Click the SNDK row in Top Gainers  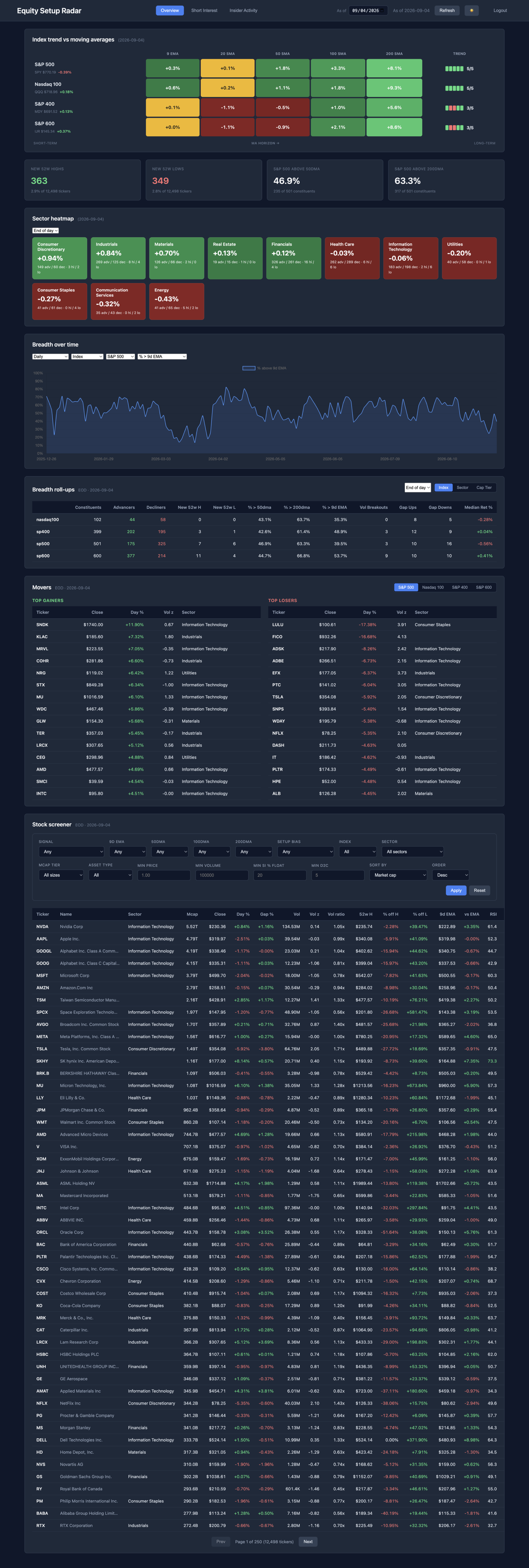147,625
